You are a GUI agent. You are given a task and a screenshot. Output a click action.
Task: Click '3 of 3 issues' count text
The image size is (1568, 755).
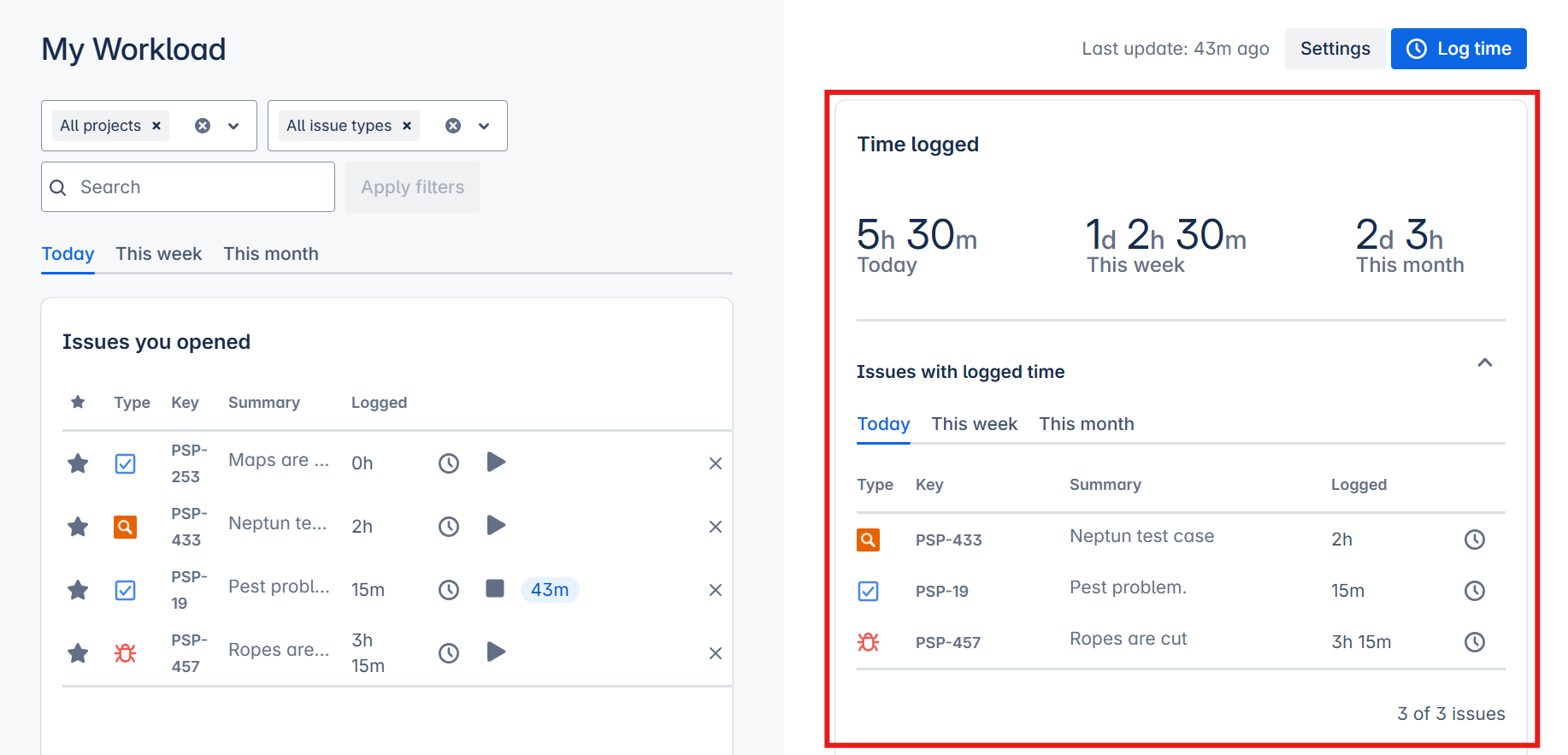[x=1452, y=714]
